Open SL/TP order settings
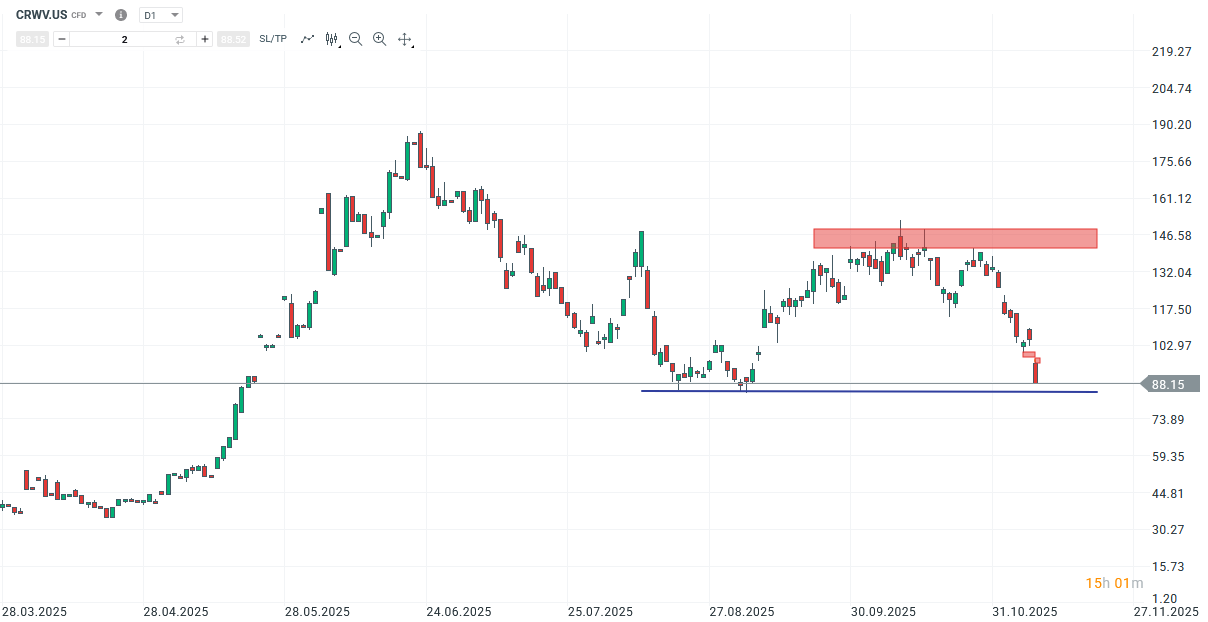 [x=271, y=38]
